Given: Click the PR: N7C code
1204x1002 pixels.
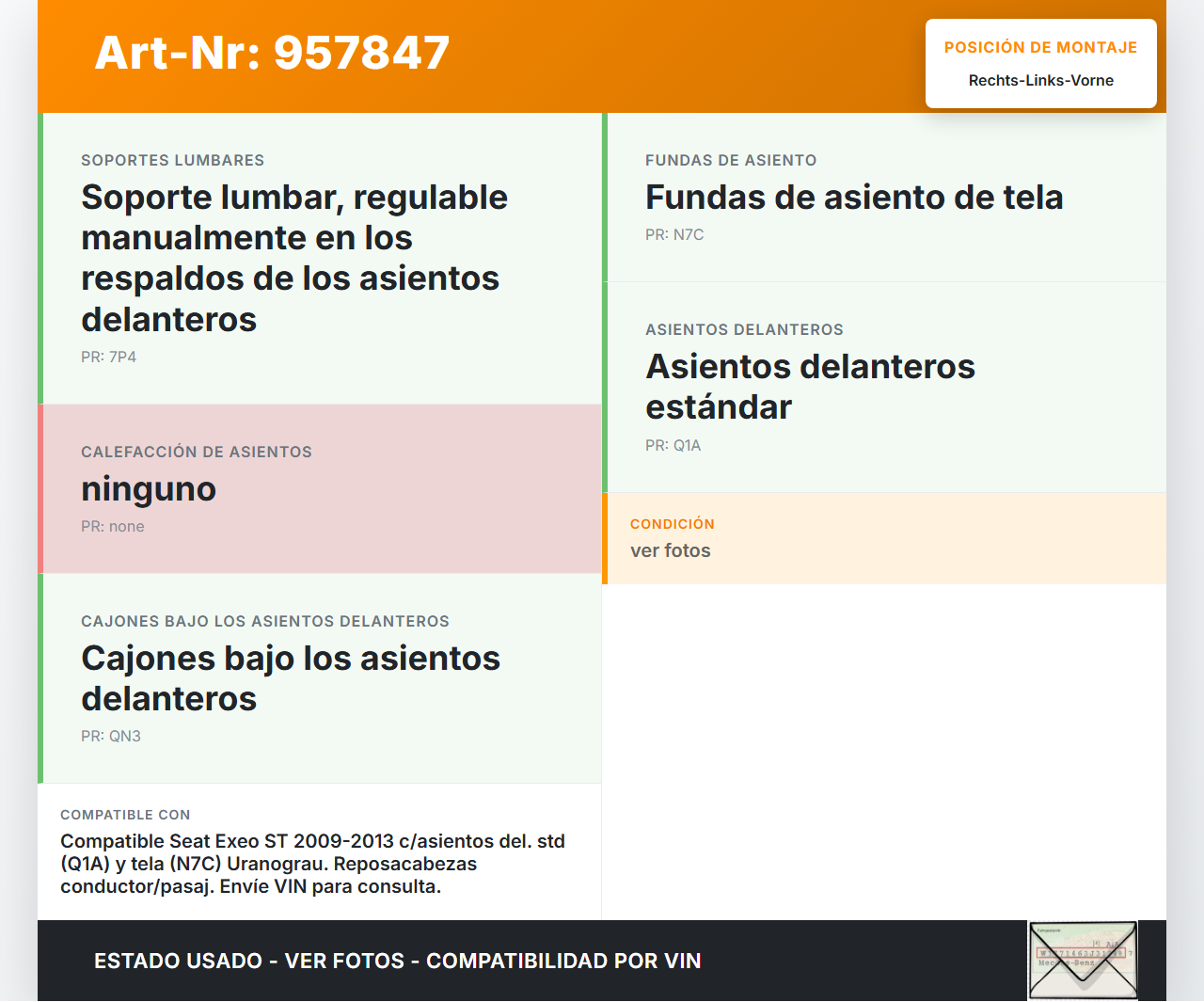Looking at the screenshot, I should coord(674,235).
